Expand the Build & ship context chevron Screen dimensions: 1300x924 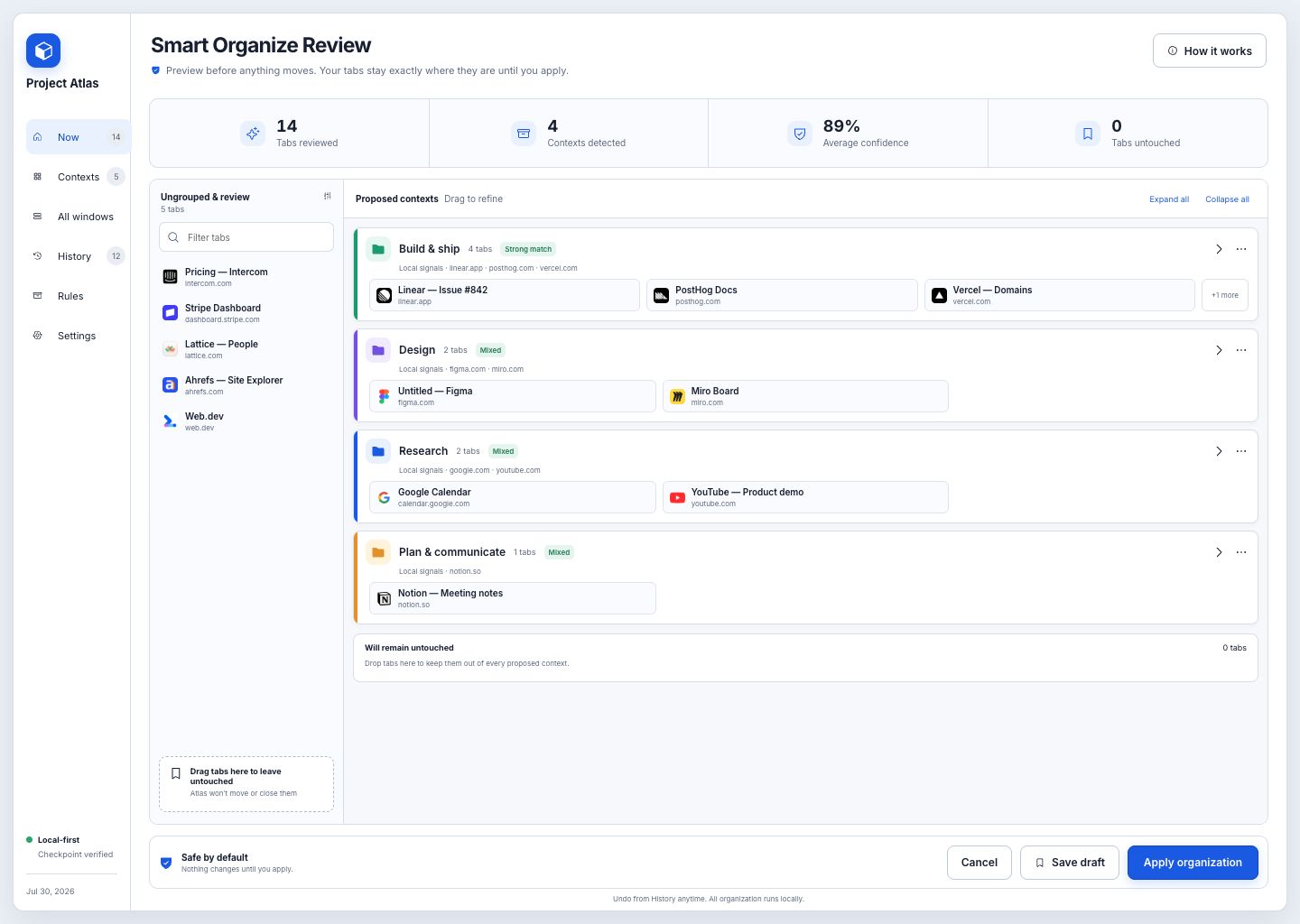[x=1219, y=249]
